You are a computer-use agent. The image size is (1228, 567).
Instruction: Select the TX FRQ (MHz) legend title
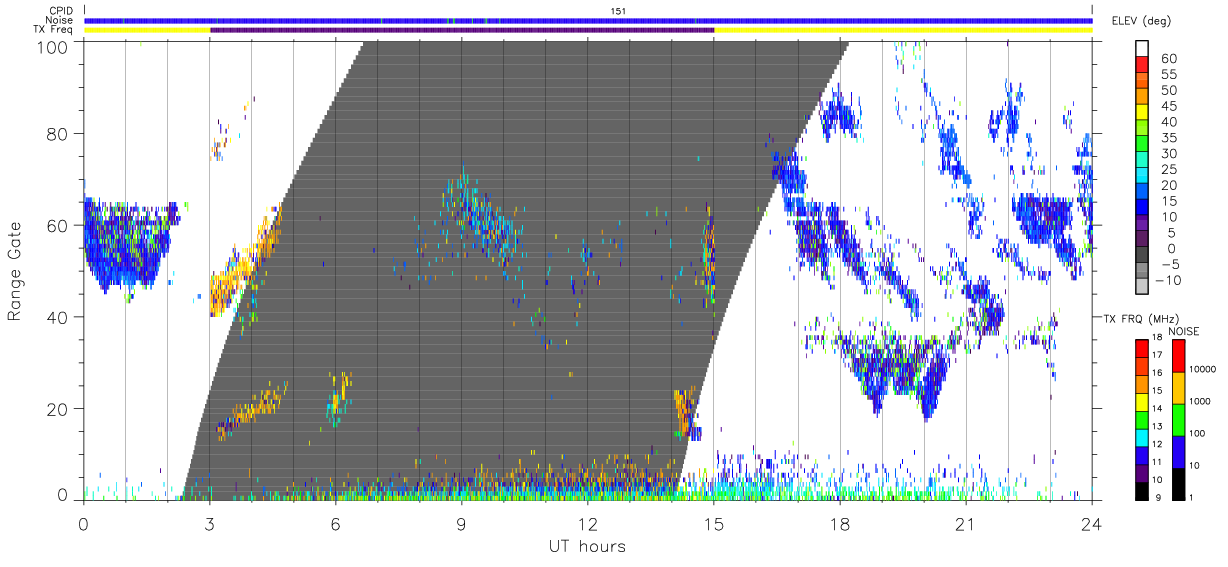[1139, 317]
